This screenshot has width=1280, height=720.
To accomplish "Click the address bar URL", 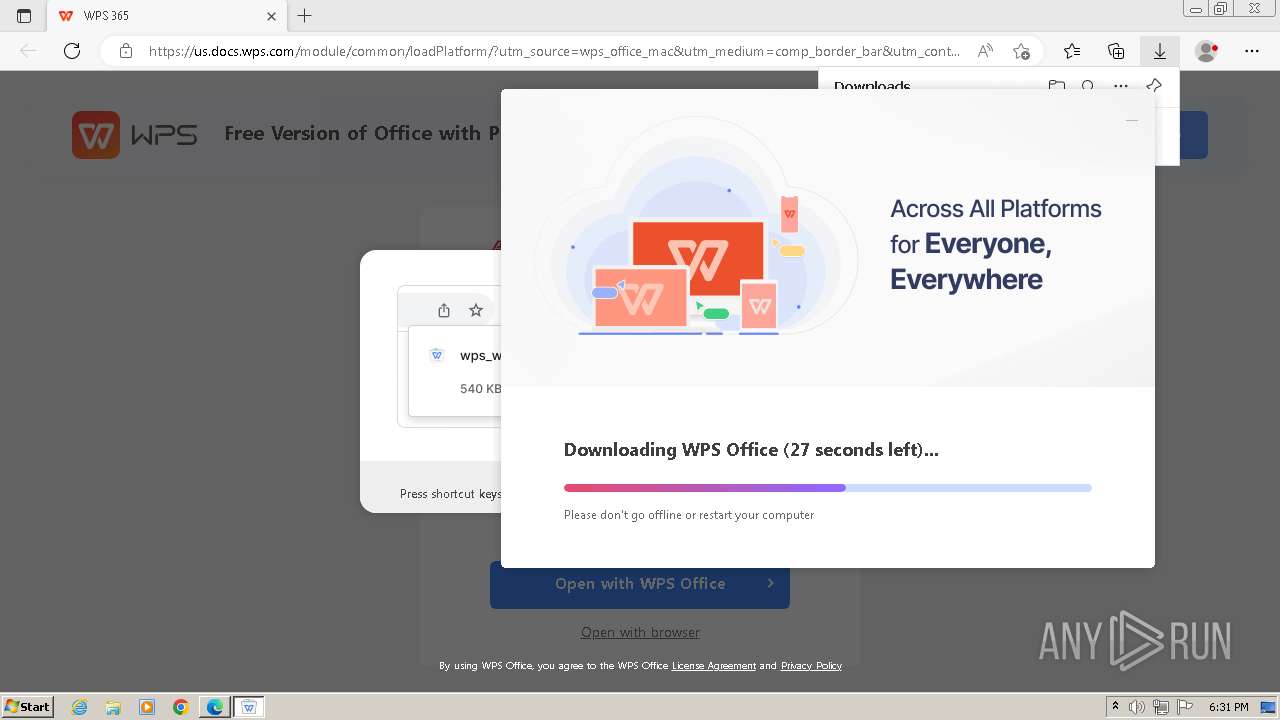I will pyautogui.click(x=554, y=51).
